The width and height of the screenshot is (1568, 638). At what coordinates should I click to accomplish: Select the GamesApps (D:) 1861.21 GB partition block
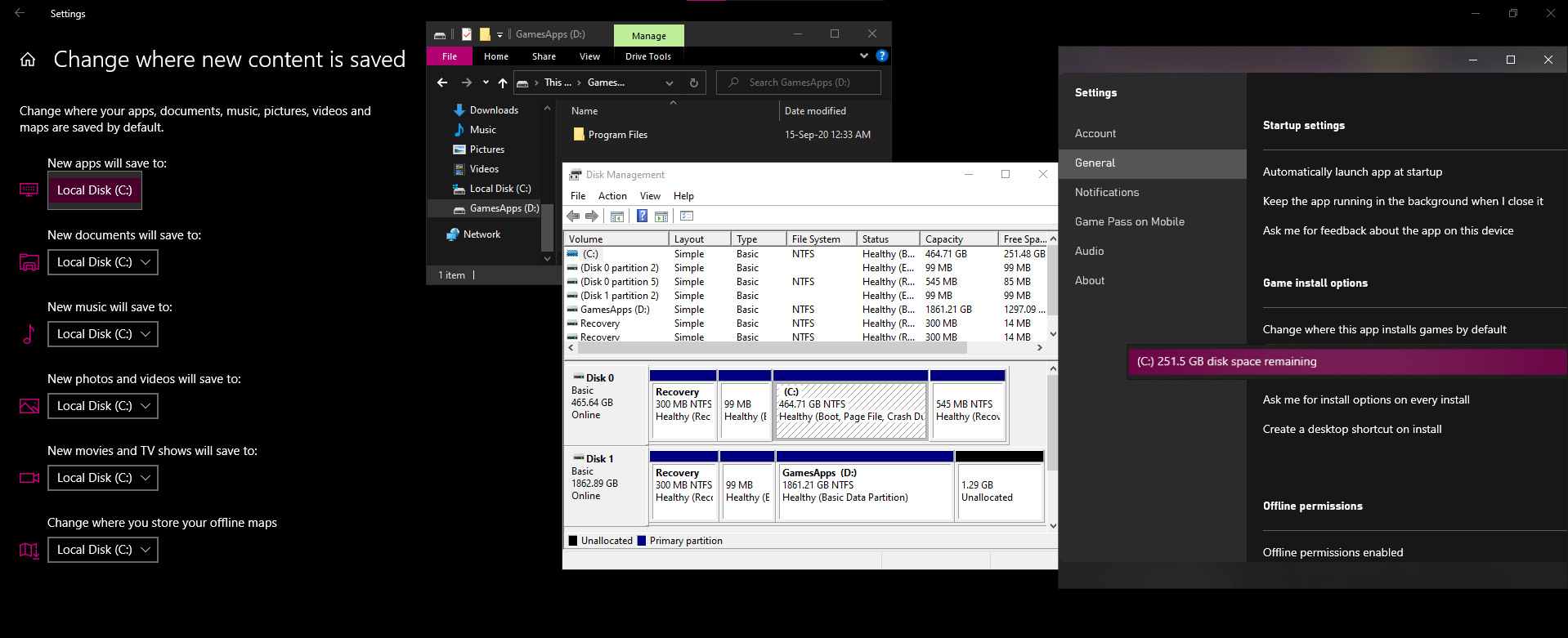pos(866,485)
